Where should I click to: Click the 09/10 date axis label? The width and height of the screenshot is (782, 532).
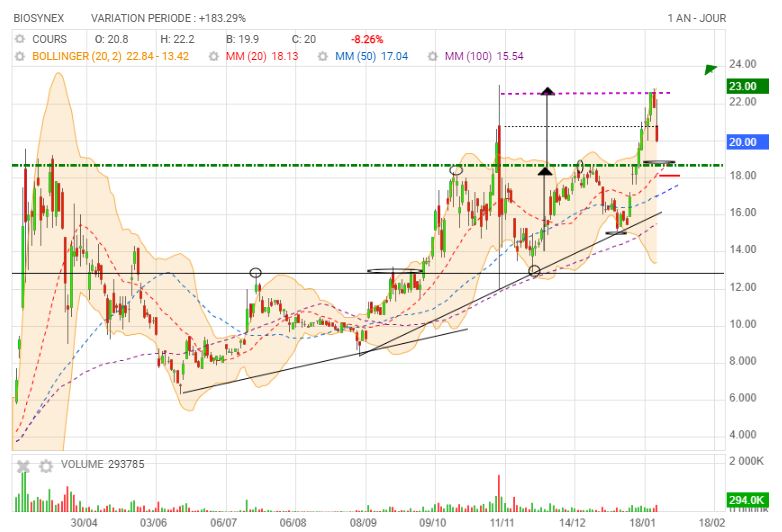pos(432,523)
